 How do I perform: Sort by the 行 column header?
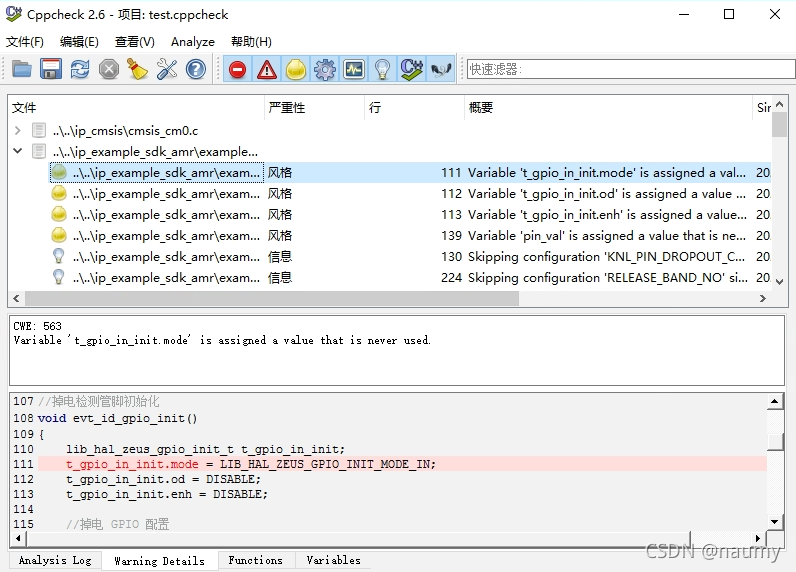pyautogui.click(x=414, y=108)
